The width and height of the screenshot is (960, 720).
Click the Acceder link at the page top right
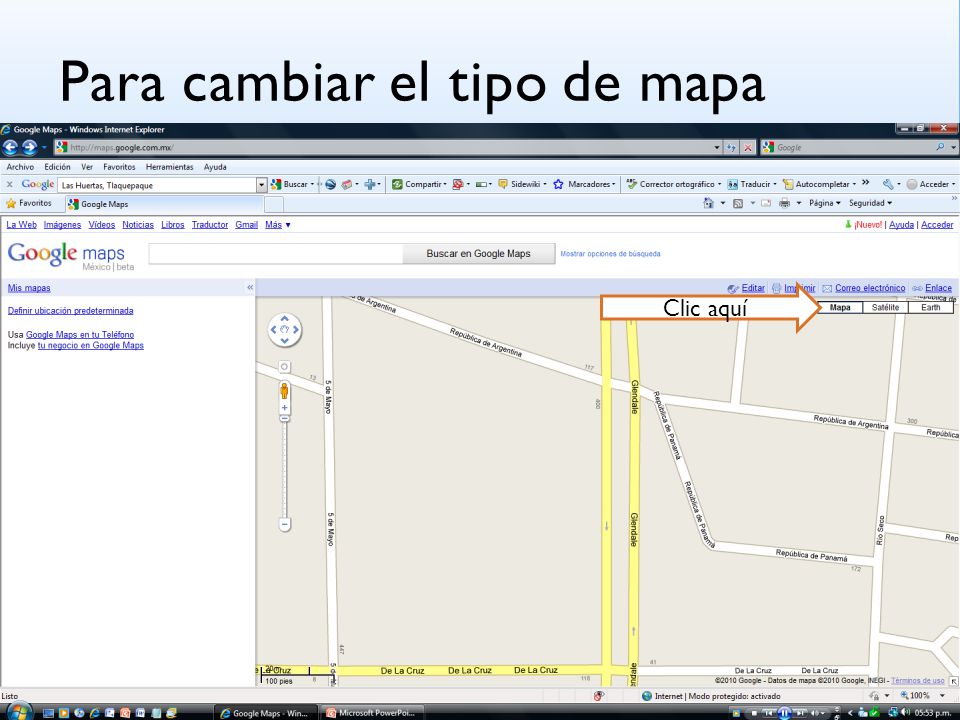[937, 225]
